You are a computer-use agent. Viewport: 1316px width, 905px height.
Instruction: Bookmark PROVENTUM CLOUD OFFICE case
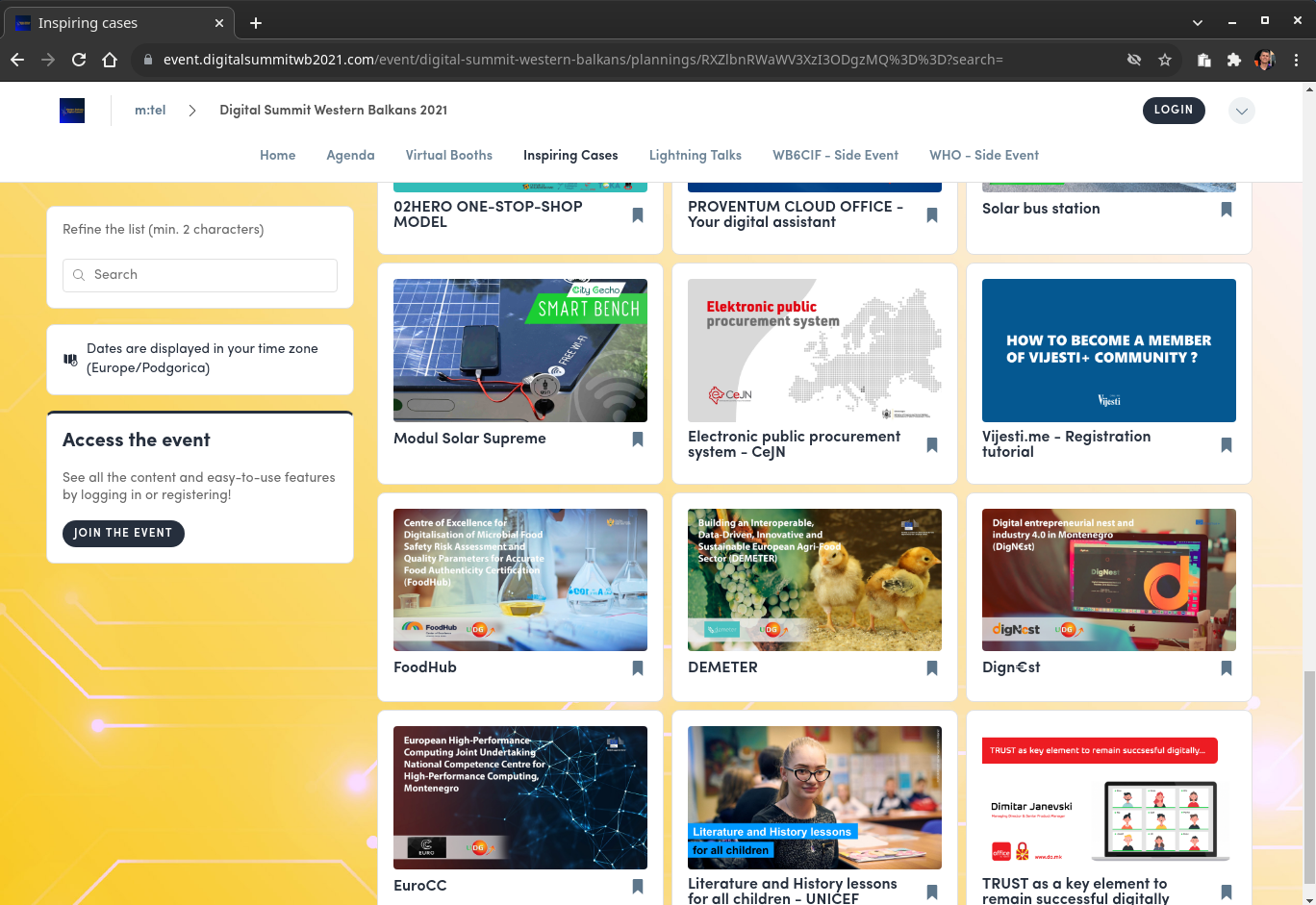932,215
